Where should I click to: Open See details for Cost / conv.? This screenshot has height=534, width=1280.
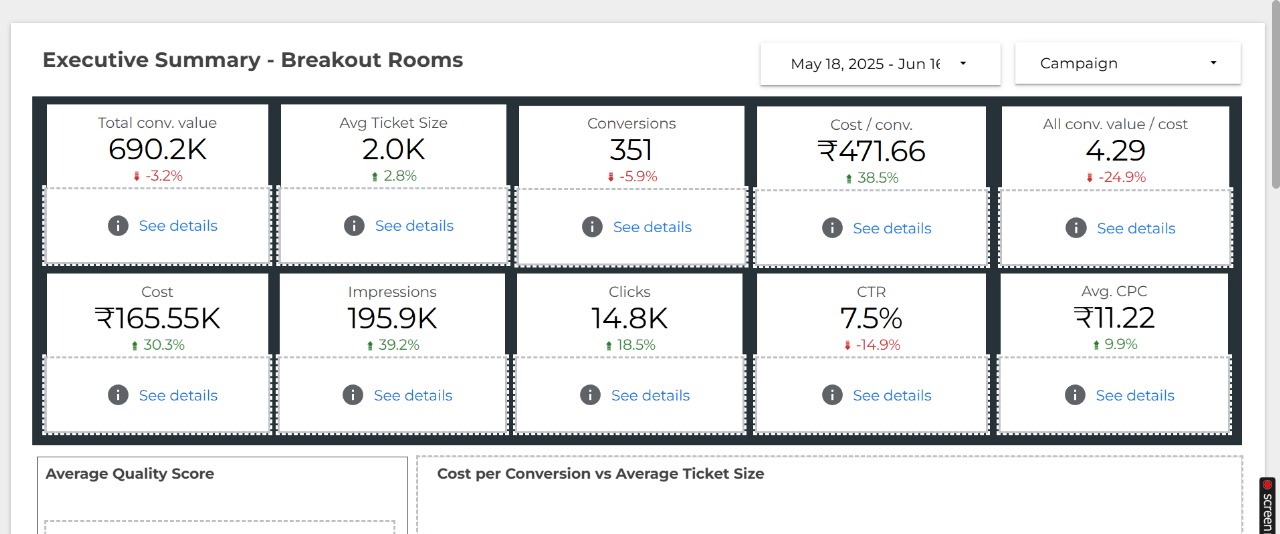pyautogui.click(x=892, y=228)
